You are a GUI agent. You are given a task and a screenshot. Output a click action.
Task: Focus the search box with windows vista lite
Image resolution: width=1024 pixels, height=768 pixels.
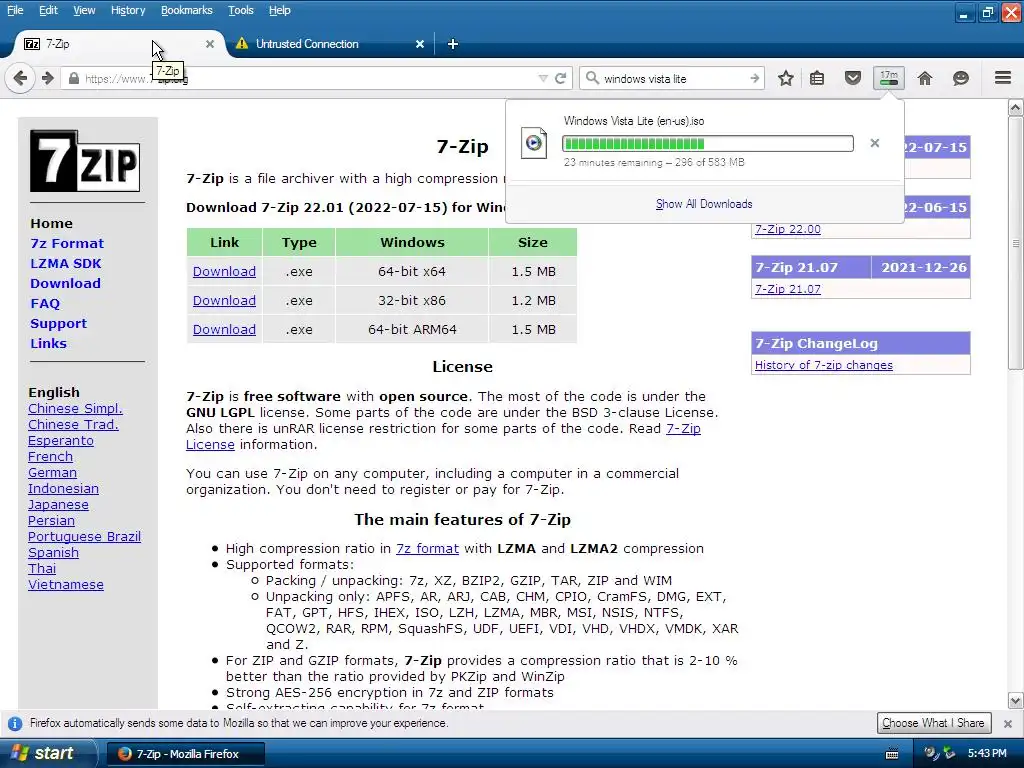click(673, 78)
